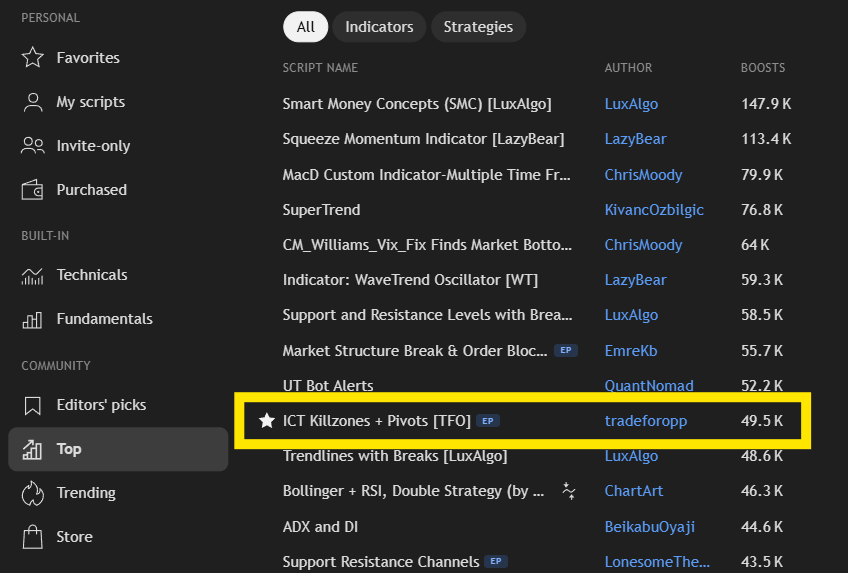Image resolution: width=848 pixels, height=573 pixels.
Task: Open Fundamentals built-in section
Action: coord(105,319)
